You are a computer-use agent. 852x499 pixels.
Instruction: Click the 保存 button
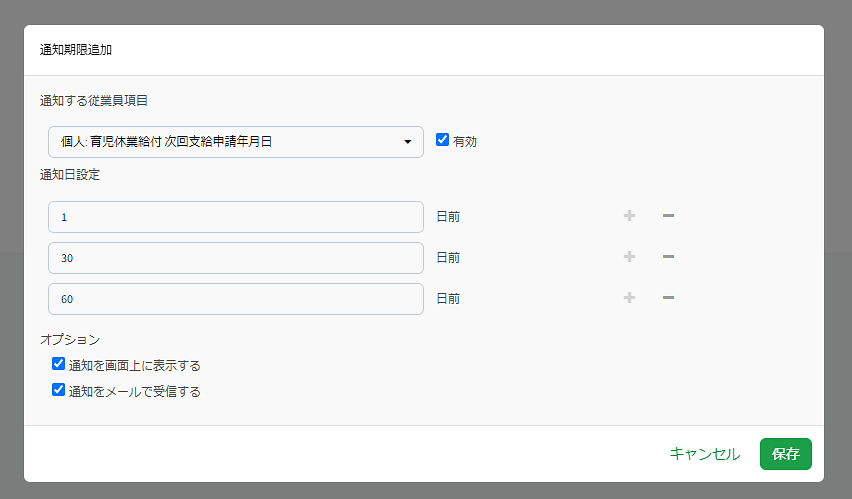(x=786, y=454)
